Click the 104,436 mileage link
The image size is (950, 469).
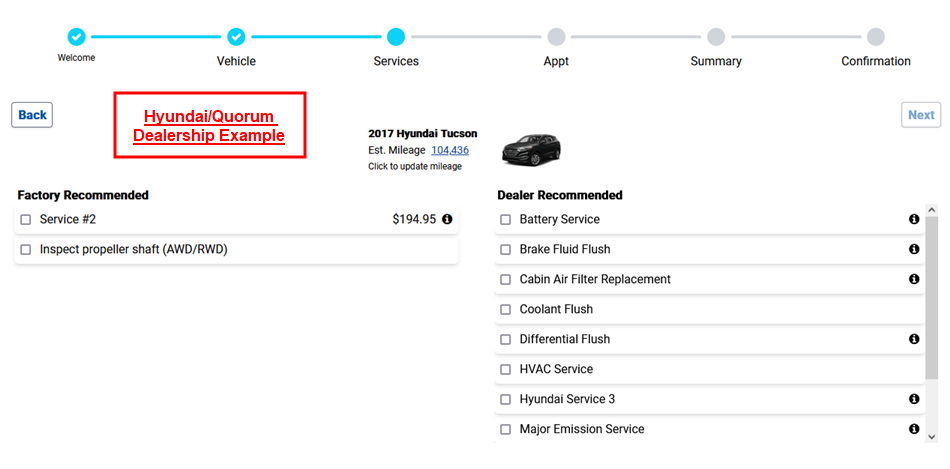click(x=450, y=150)
